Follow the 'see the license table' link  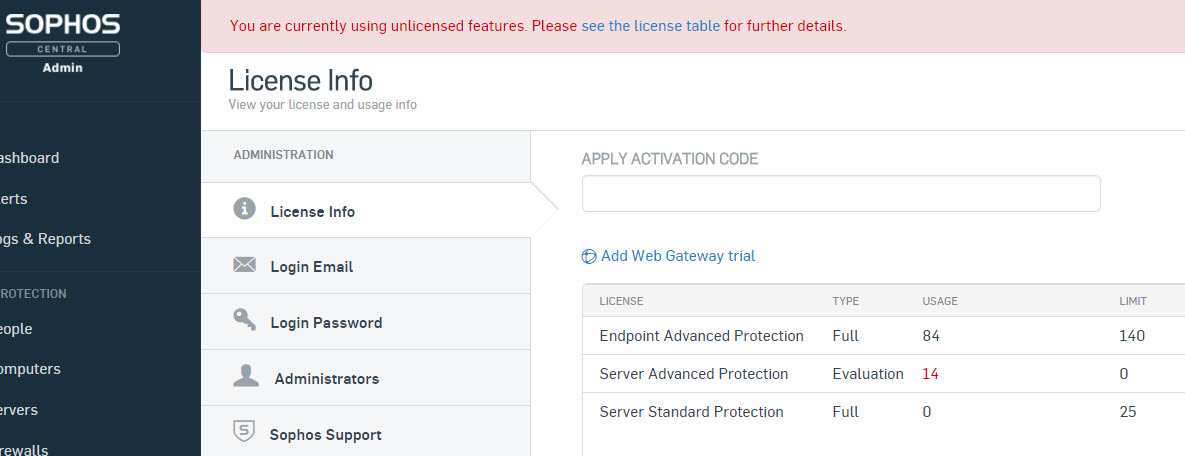pyautogui.click(x=651, y=26)
